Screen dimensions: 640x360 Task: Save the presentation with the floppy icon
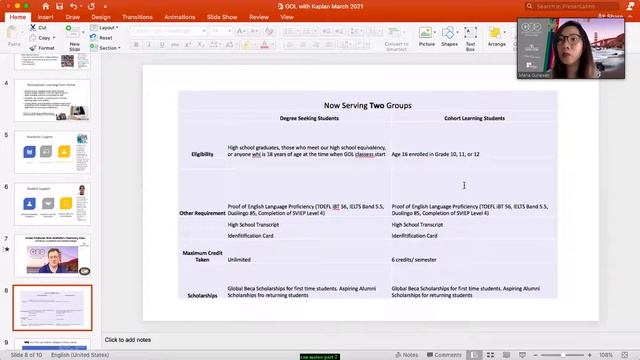pyautogui.click(x=60, y=6)
